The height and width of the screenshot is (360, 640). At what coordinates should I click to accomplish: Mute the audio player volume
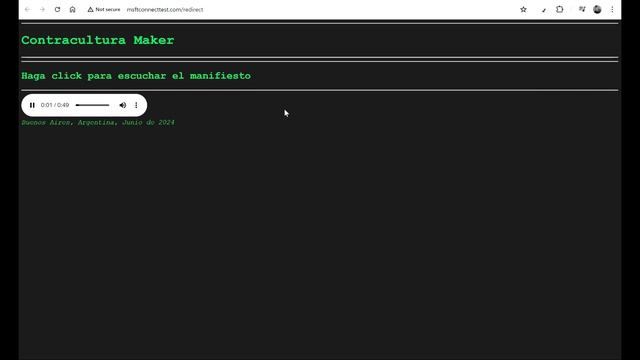pyautogui.click(x=122, y=105)
